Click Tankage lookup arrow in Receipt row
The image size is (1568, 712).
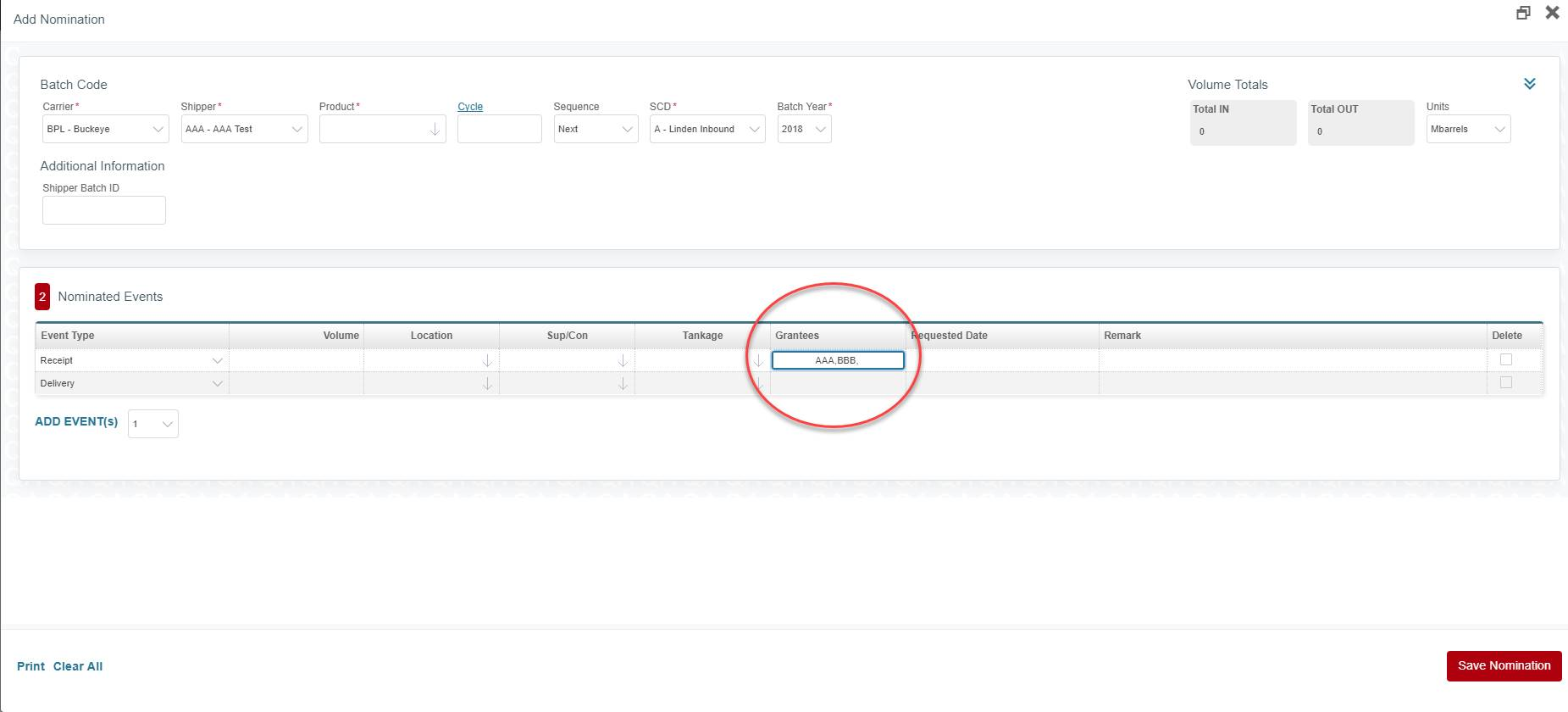tap(758, 361)
